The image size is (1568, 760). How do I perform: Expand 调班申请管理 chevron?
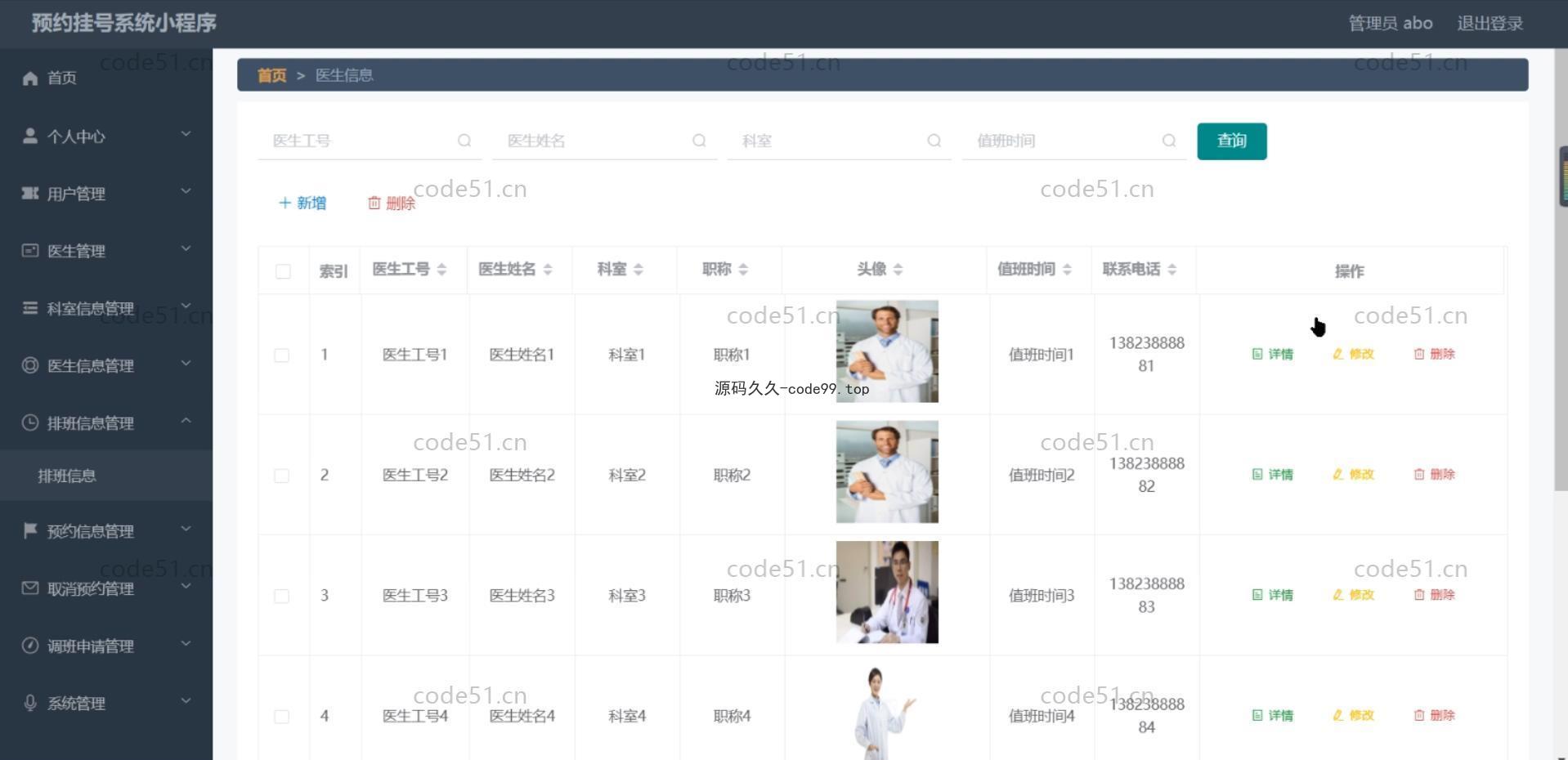point(186,643)
